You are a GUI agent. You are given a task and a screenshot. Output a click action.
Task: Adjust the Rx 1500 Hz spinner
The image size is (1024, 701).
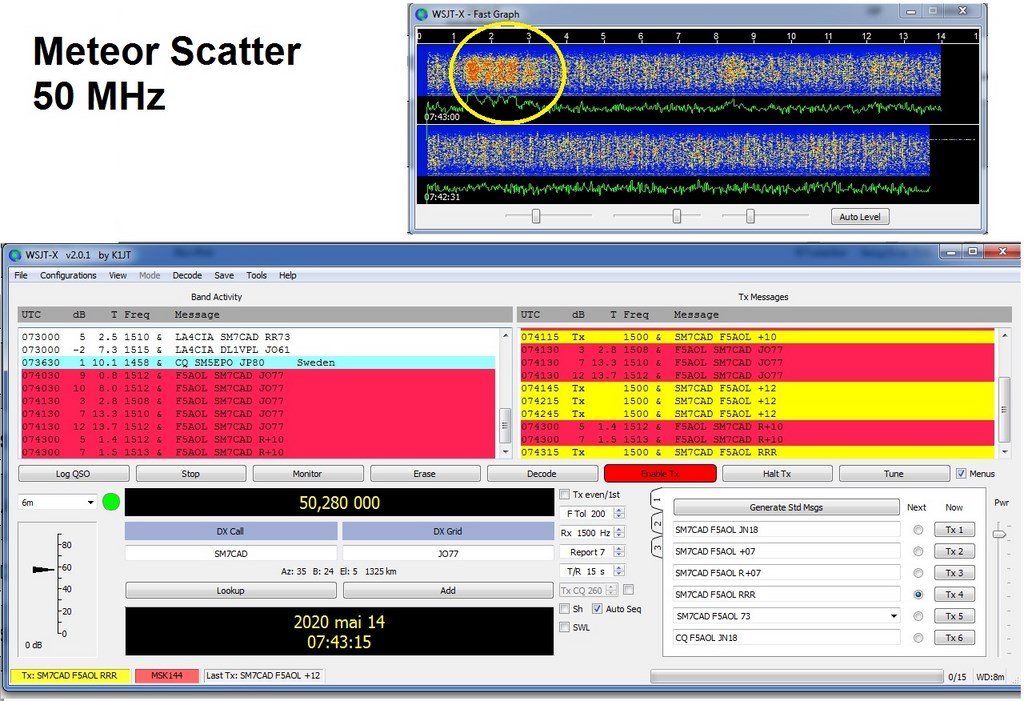tap(619, 532)
